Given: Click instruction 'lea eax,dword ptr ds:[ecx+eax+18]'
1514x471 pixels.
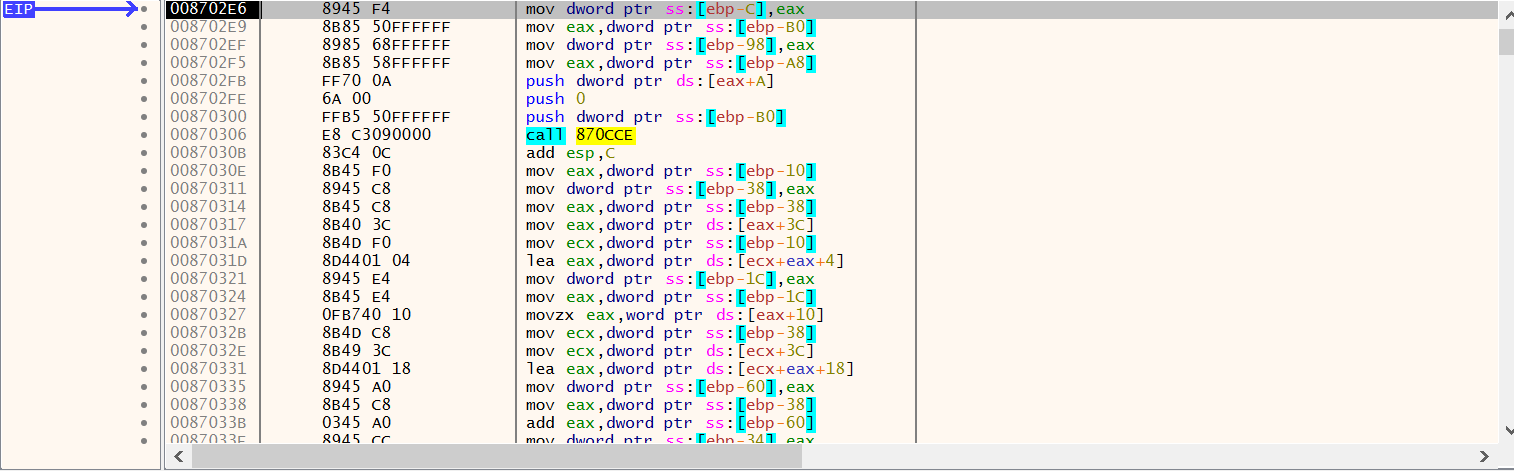Looking at the screenshot, I should coord(690,369).
